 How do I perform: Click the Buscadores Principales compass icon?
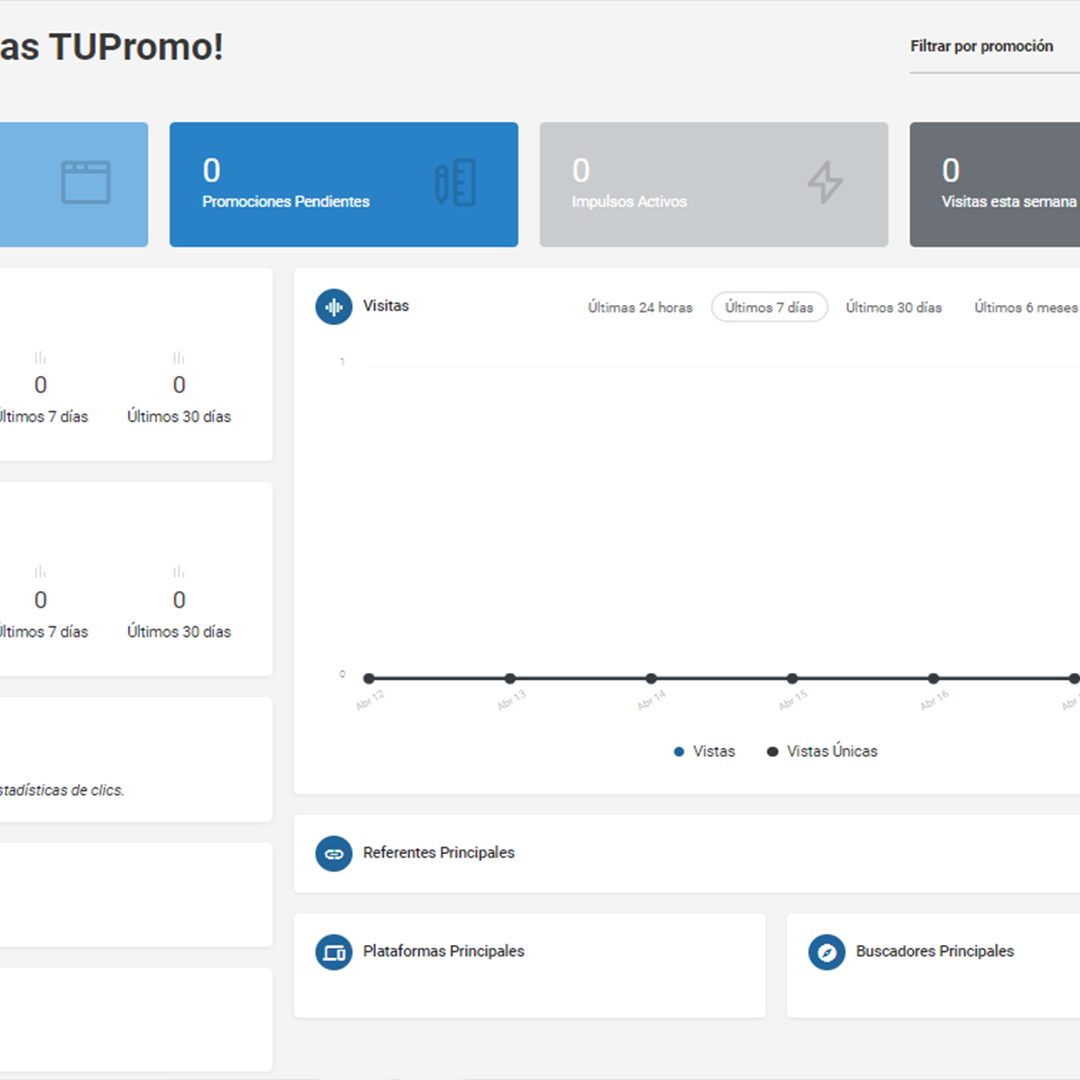coord(827,952)
